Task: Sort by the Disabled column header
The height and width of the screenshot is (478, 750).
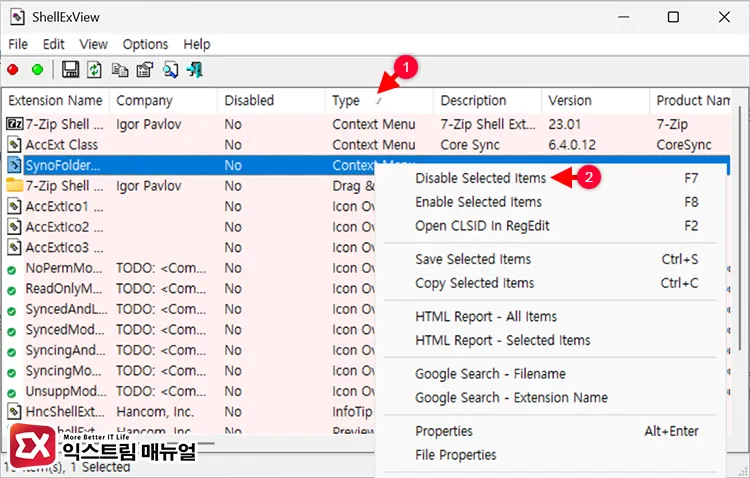Action: [272, 100]
